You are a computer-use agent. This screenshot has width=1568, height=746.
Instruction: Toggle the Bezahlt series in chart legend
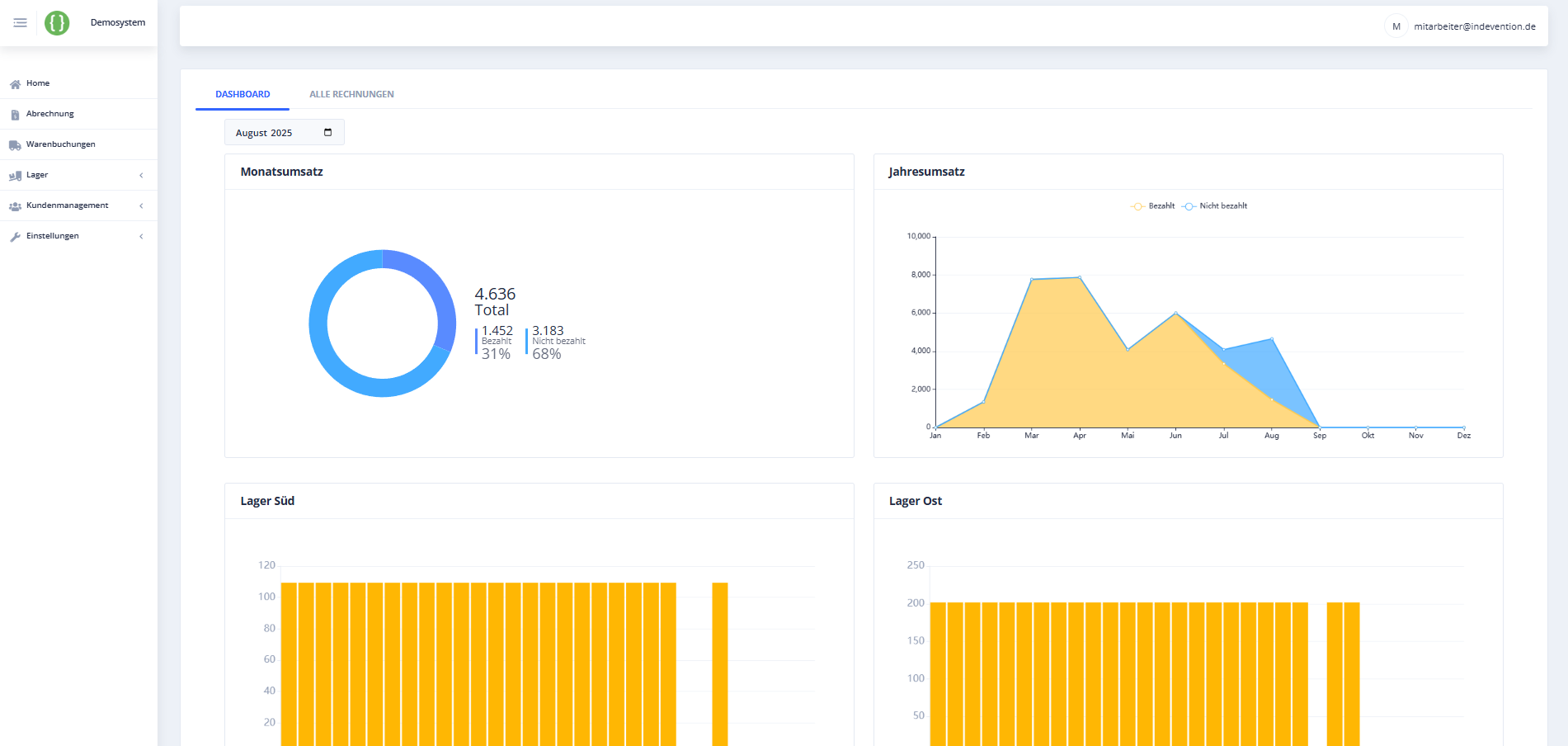pyautogui.click(x=1153, y=206)
